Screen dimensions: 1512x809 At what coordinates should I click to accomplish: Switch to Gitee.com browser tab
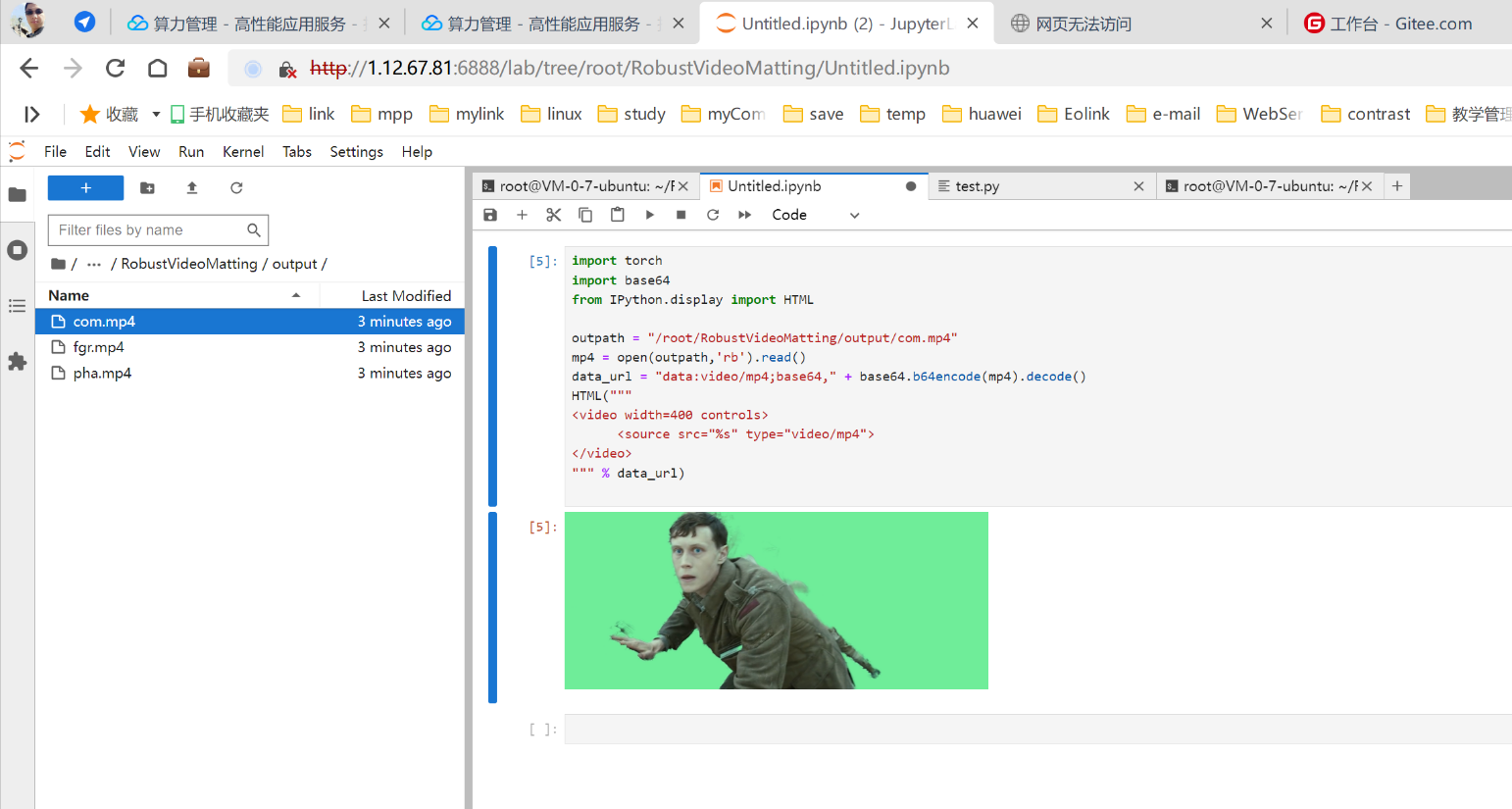pos(1400,24)
